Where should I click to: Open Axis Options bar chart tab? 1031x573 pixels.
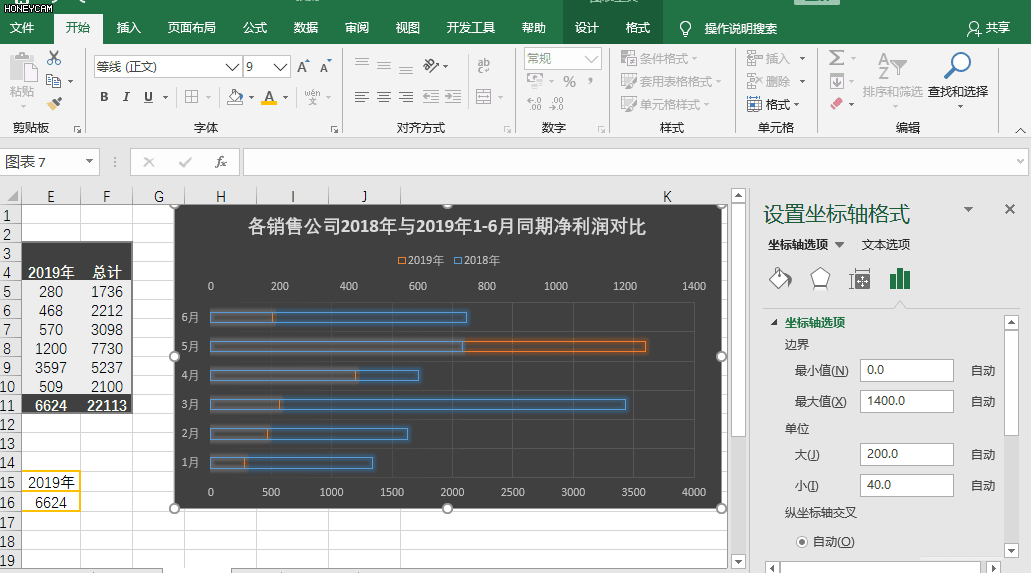pyautogui.click(x=899, y=279)
